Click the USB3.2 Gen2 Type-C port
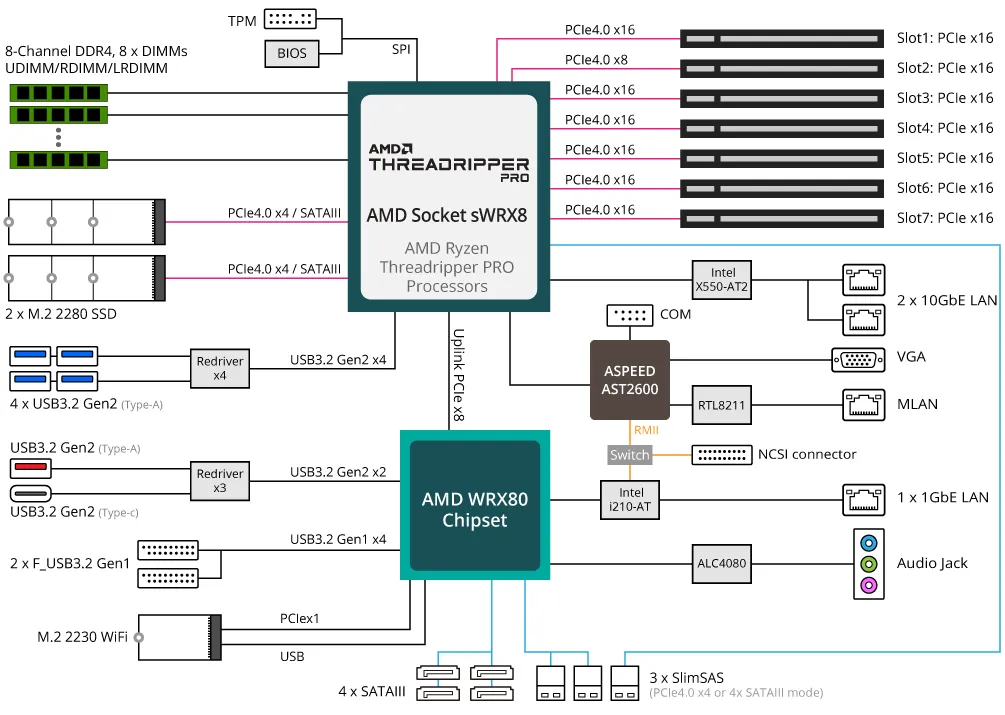This screenshot has width=1005, height=715. pos(31,492)
